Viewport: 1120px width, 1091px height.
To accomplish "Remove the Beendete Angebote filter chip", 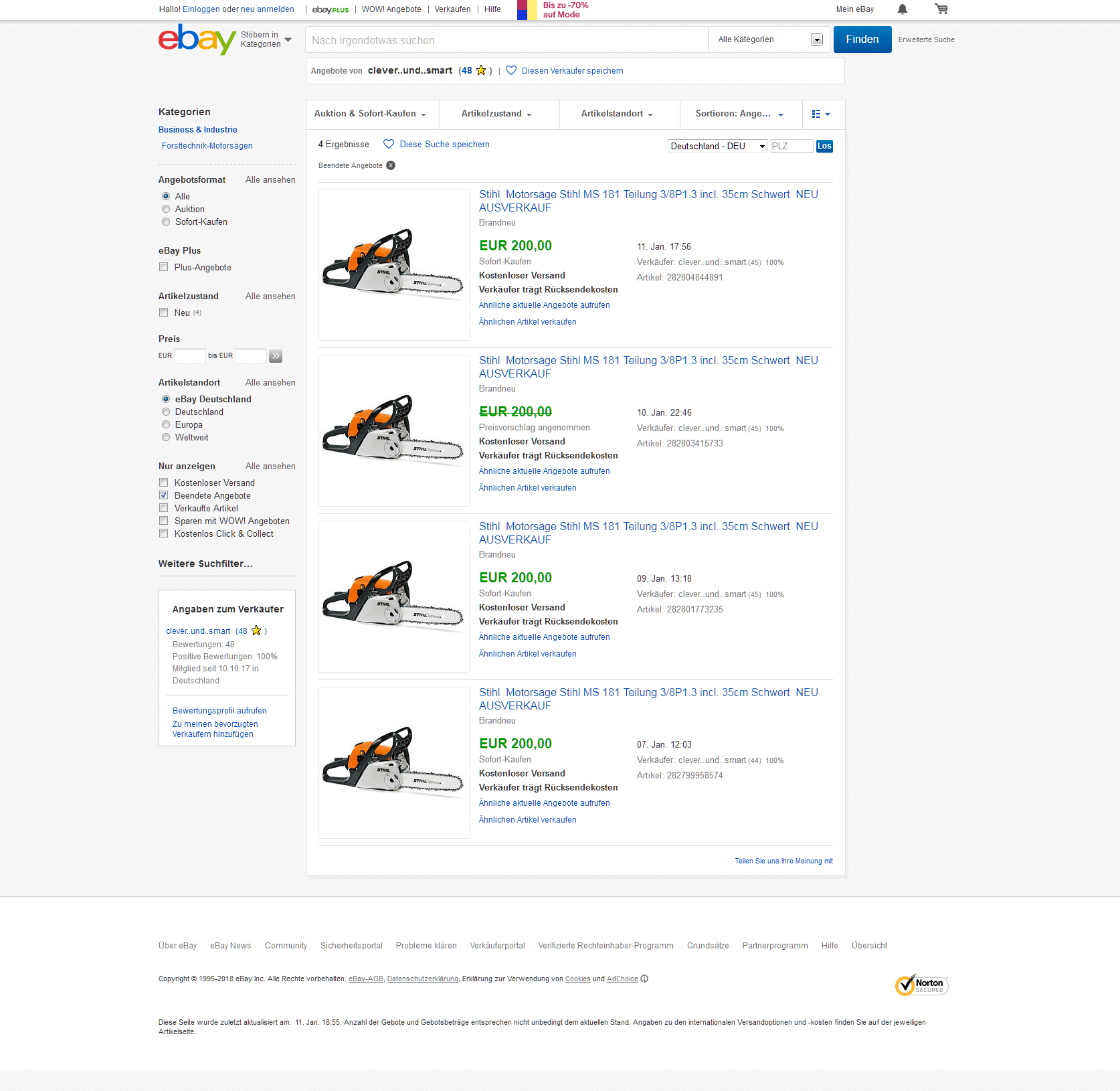I will (391, 166).
